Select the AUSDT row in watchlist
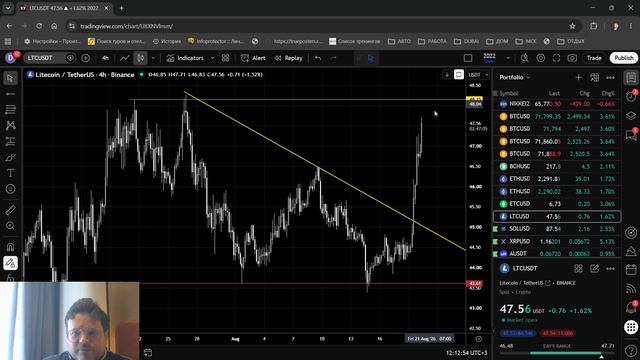Screen dimensions: 640x360 pyautogui.click(x=557, y=253)
